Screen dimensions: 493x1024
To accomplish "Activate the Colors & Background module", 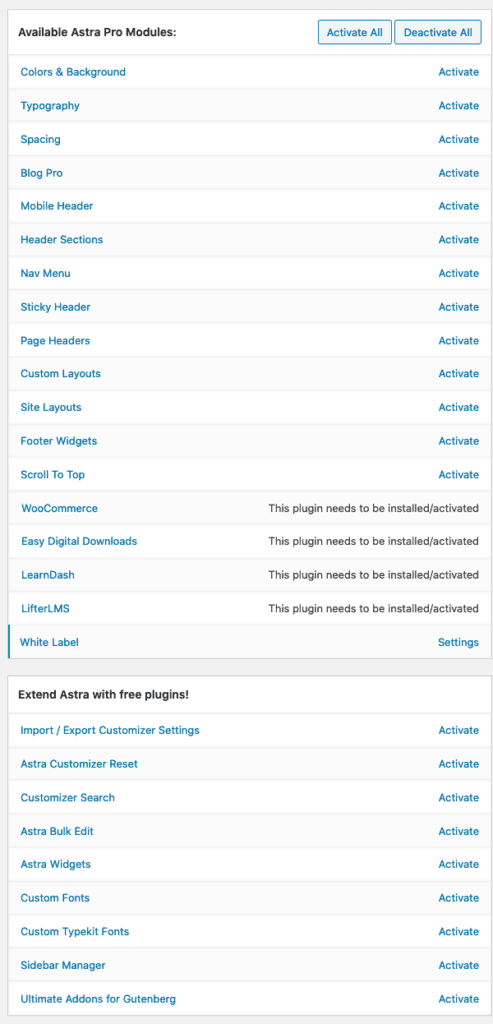I will point(458,72).
